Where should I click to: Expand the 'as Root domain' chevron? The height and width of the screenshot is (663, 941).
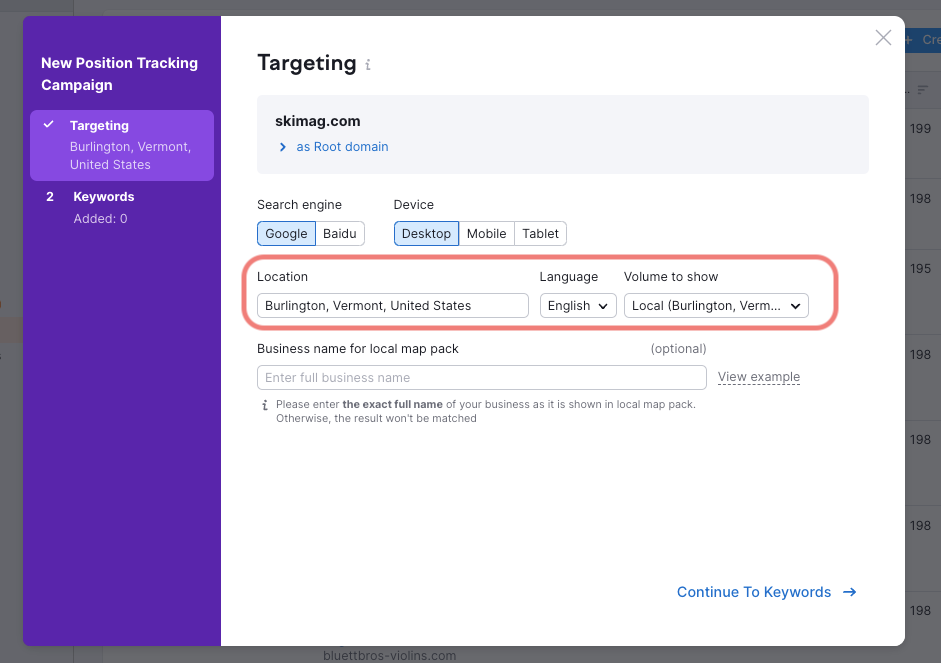tap(283, 147)
